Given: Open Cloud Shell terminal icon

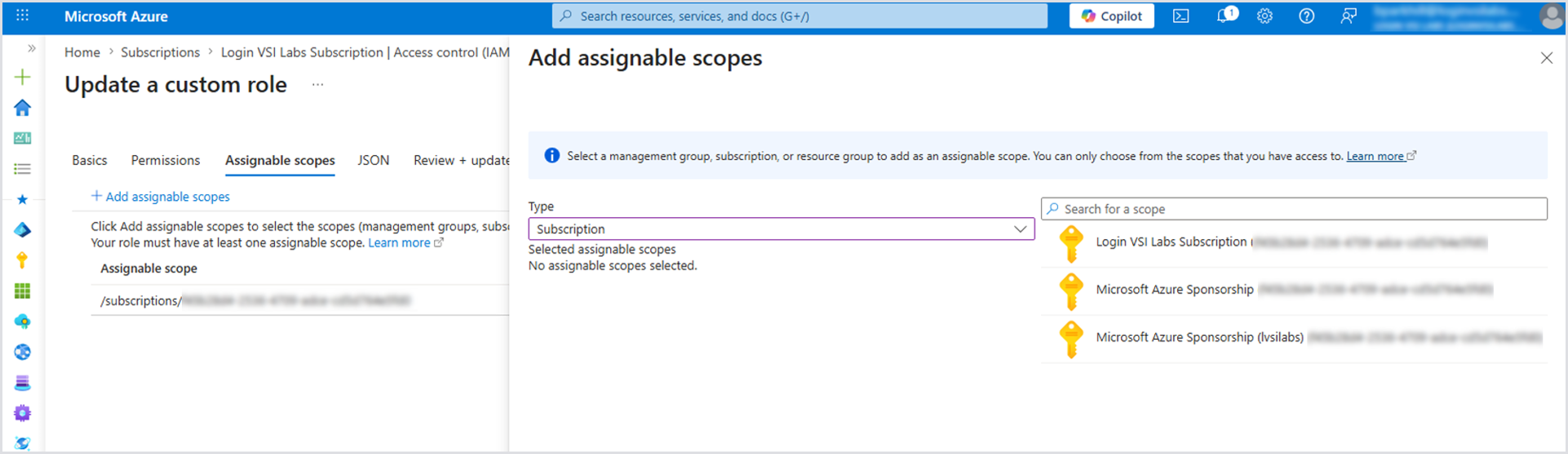Looking at the screenshot, I should [x=1180, y=16].
